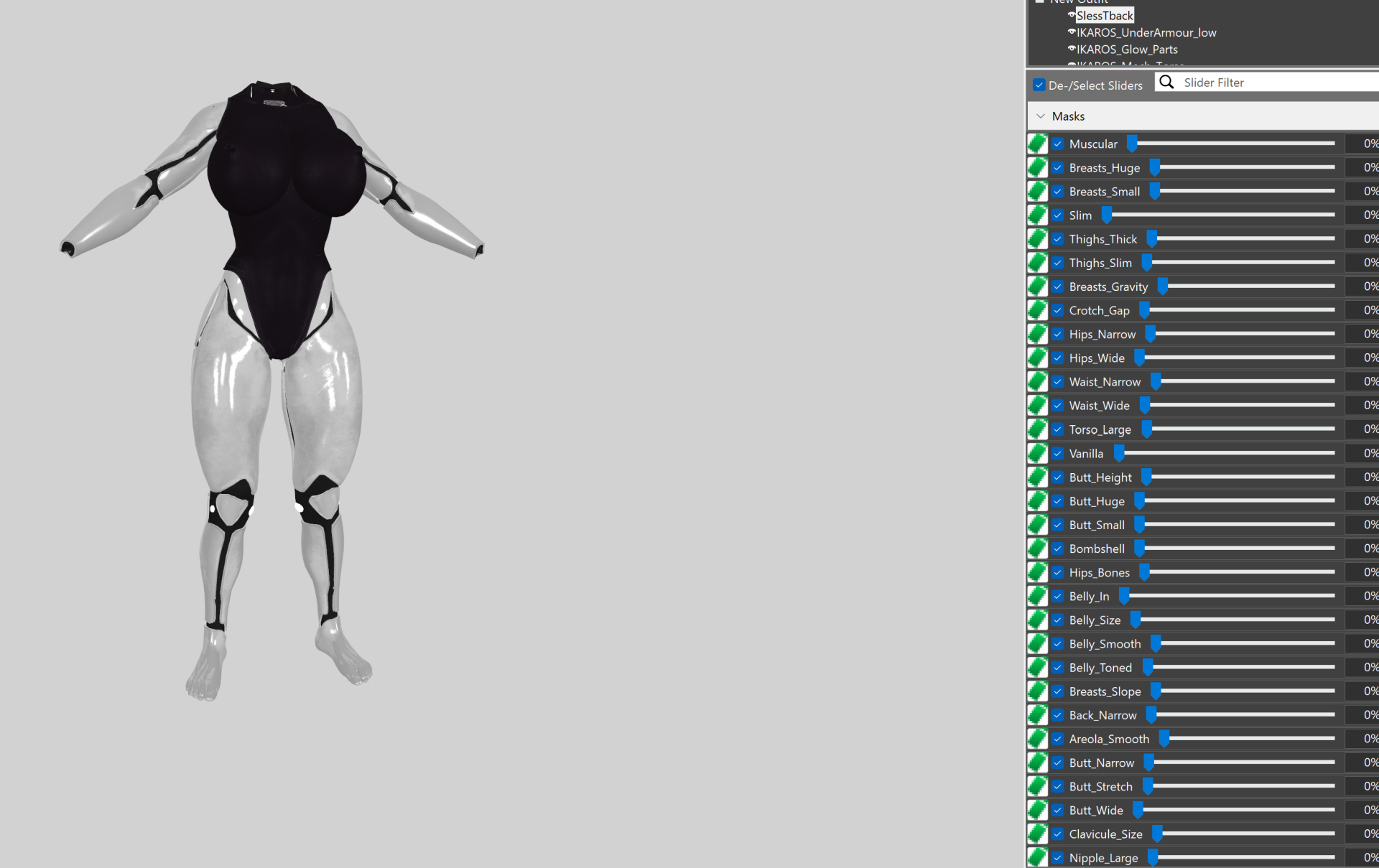
Task: Select SlessTback in the outfit tree
Action: click(1105, 15)
